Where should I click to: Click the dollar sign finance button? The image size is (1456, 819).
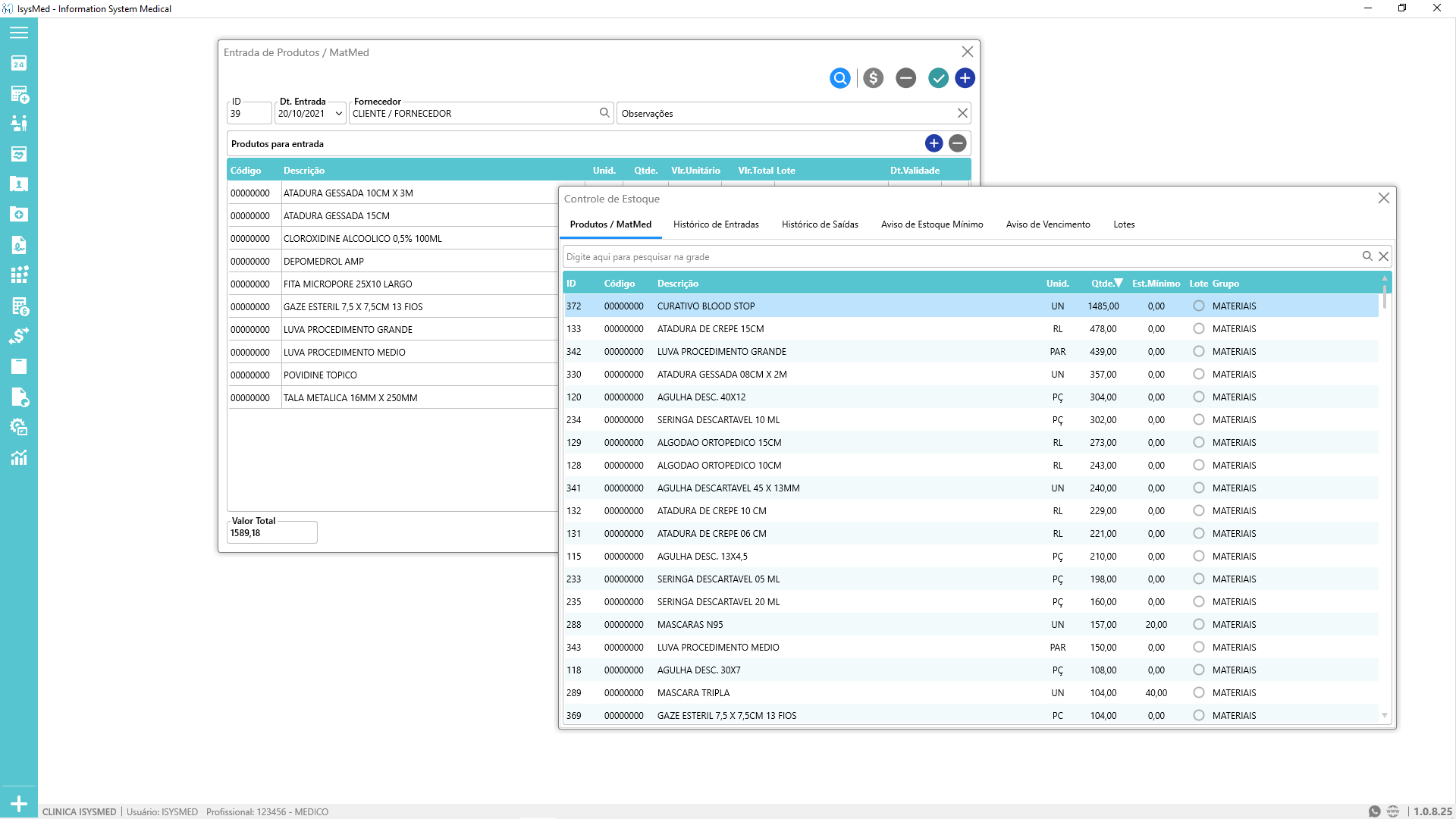(x=873, y=78)
